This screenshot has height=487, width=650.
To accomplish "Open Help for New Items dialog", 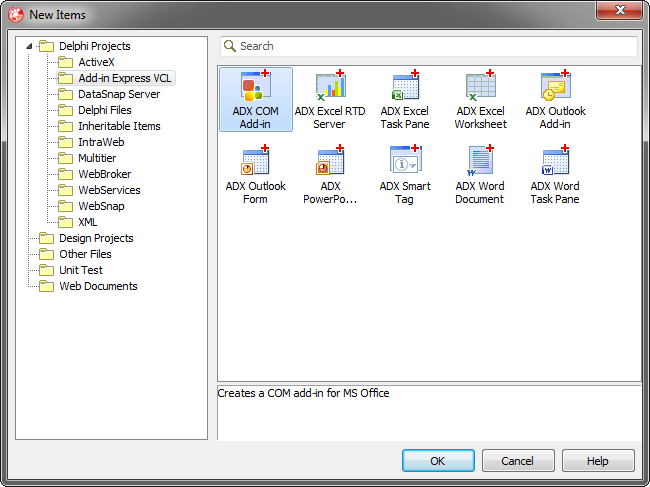I will point(598,461).
